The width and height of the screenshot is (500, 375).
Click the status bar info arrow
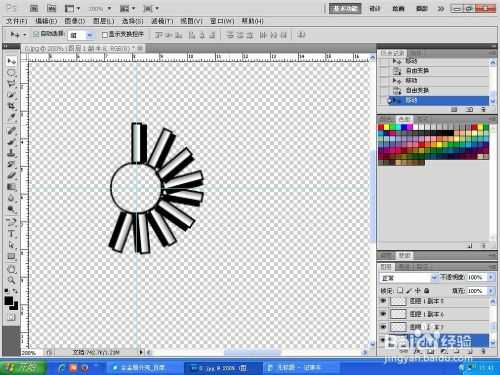point(141,352)
